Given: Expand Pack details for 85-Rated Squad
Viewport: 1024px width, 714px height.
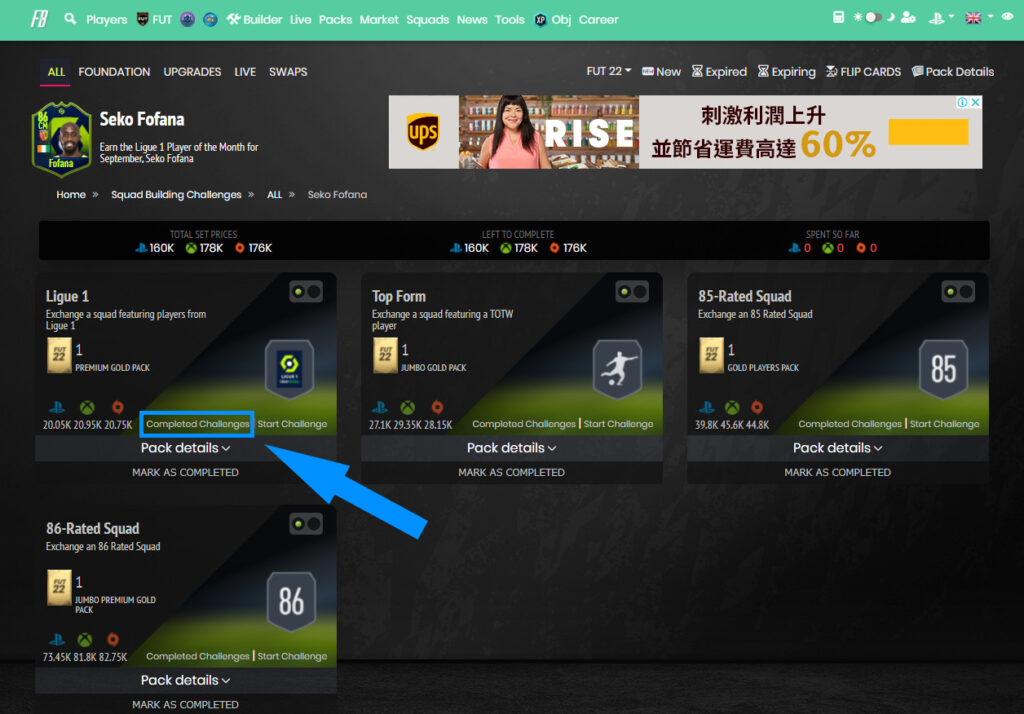Looking at the screenshot, I should [837, 448].
